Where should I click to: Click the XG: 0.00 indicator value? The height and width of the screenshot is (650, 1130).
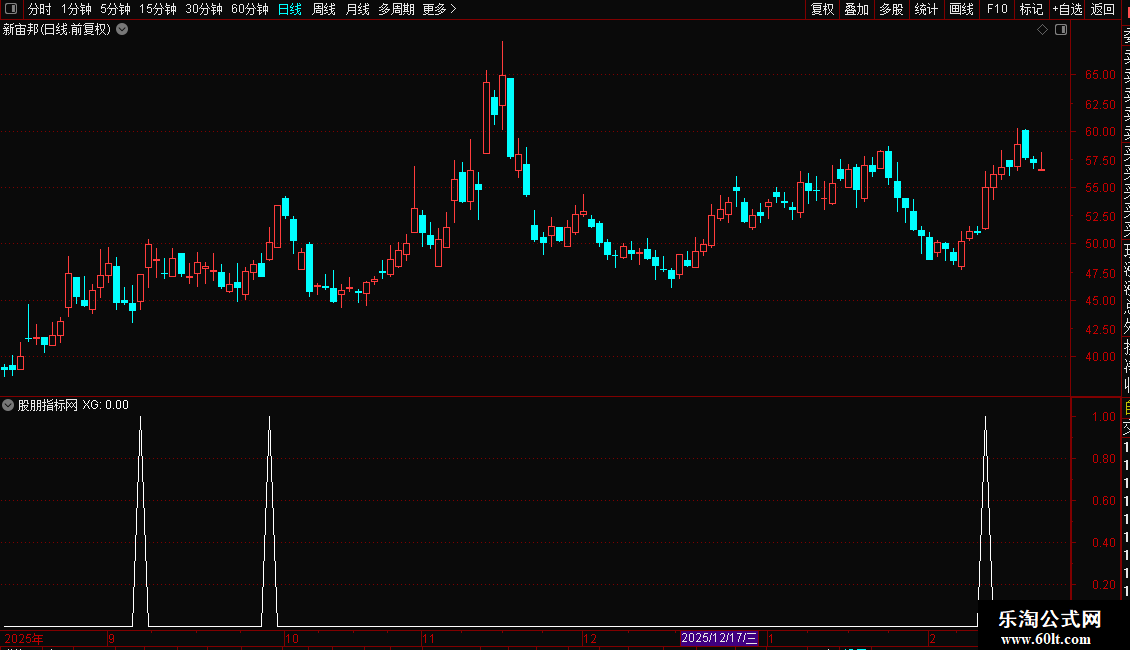[x=105, y=405]
